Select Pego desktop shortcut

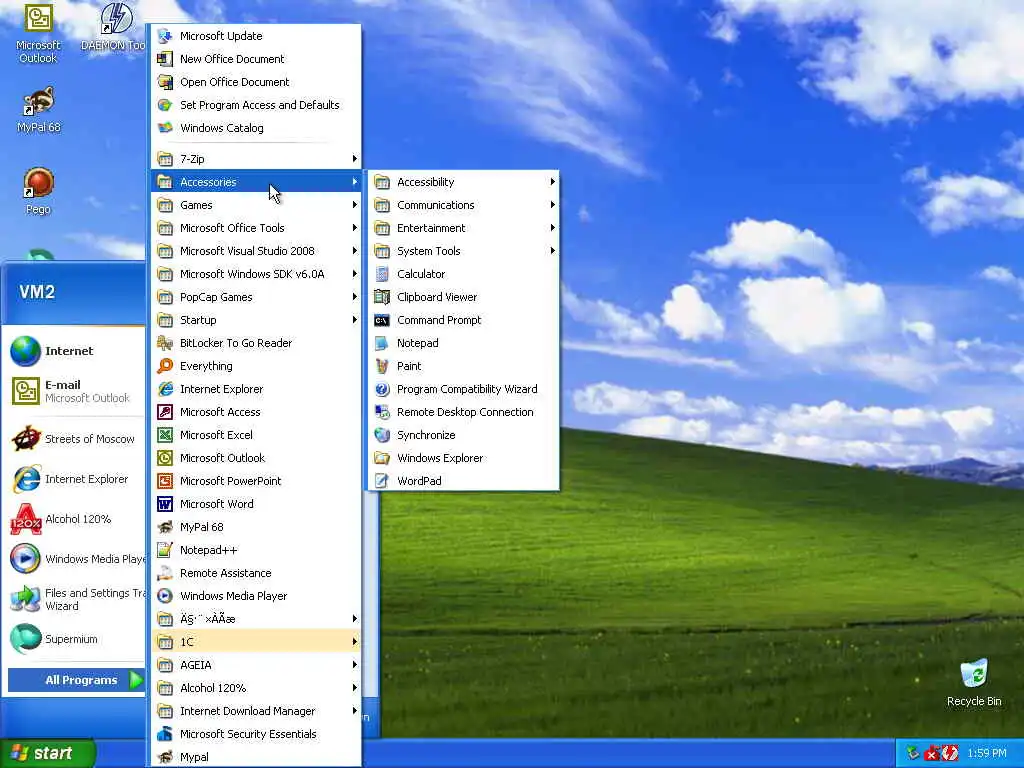tap(38, 191)
